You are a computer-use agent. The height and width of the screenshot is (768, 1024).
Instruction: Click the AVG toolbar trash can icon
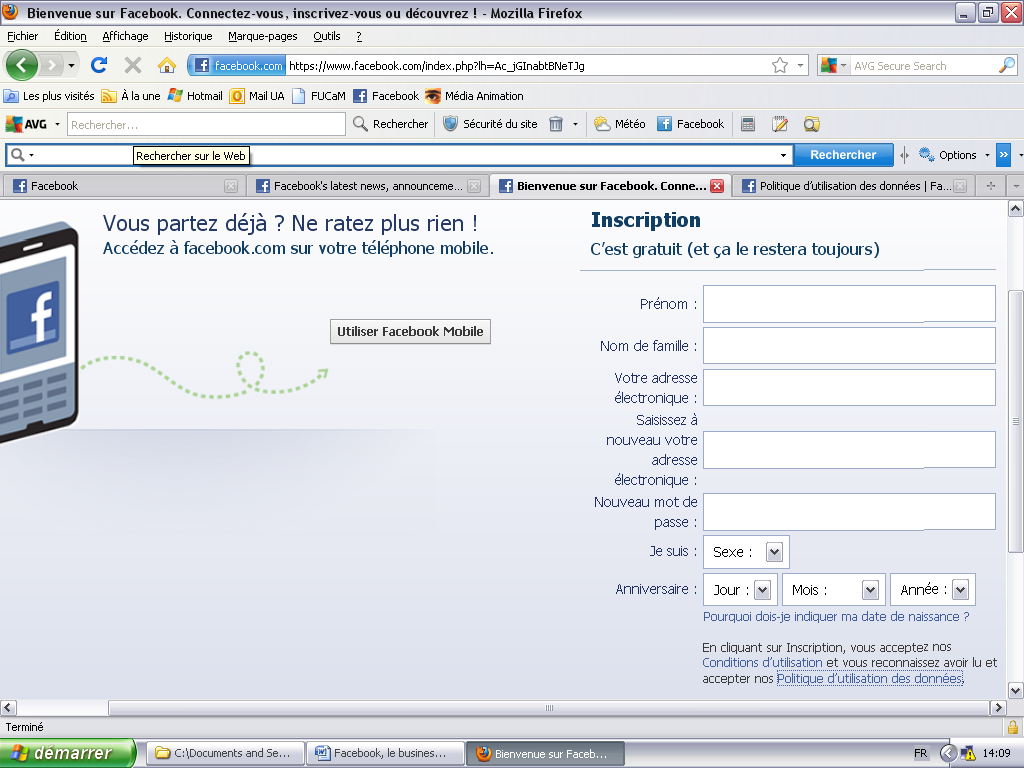point(556,124)
